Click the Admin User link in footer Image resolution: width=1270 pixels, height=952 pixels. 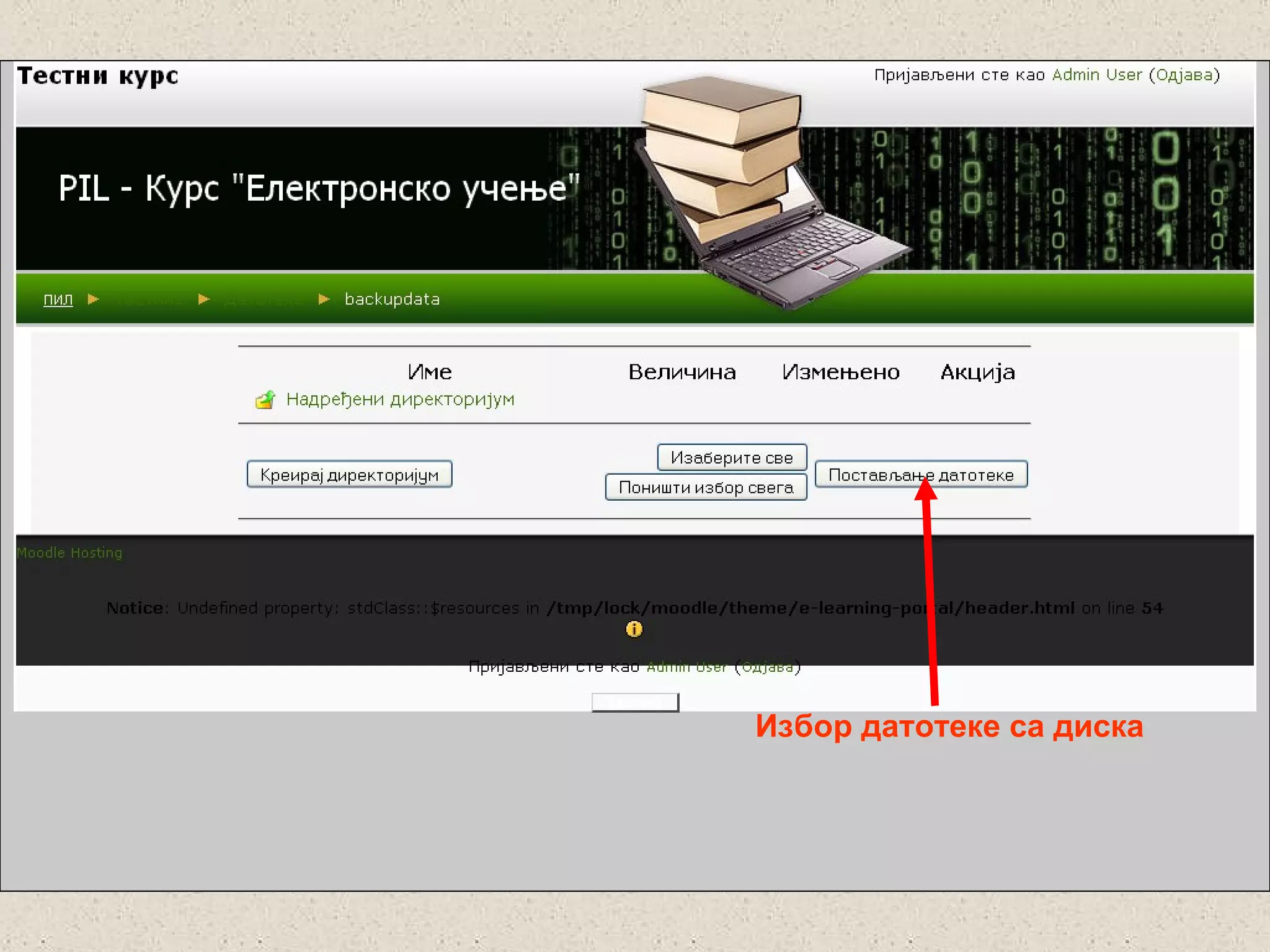(x=686, y=667)
